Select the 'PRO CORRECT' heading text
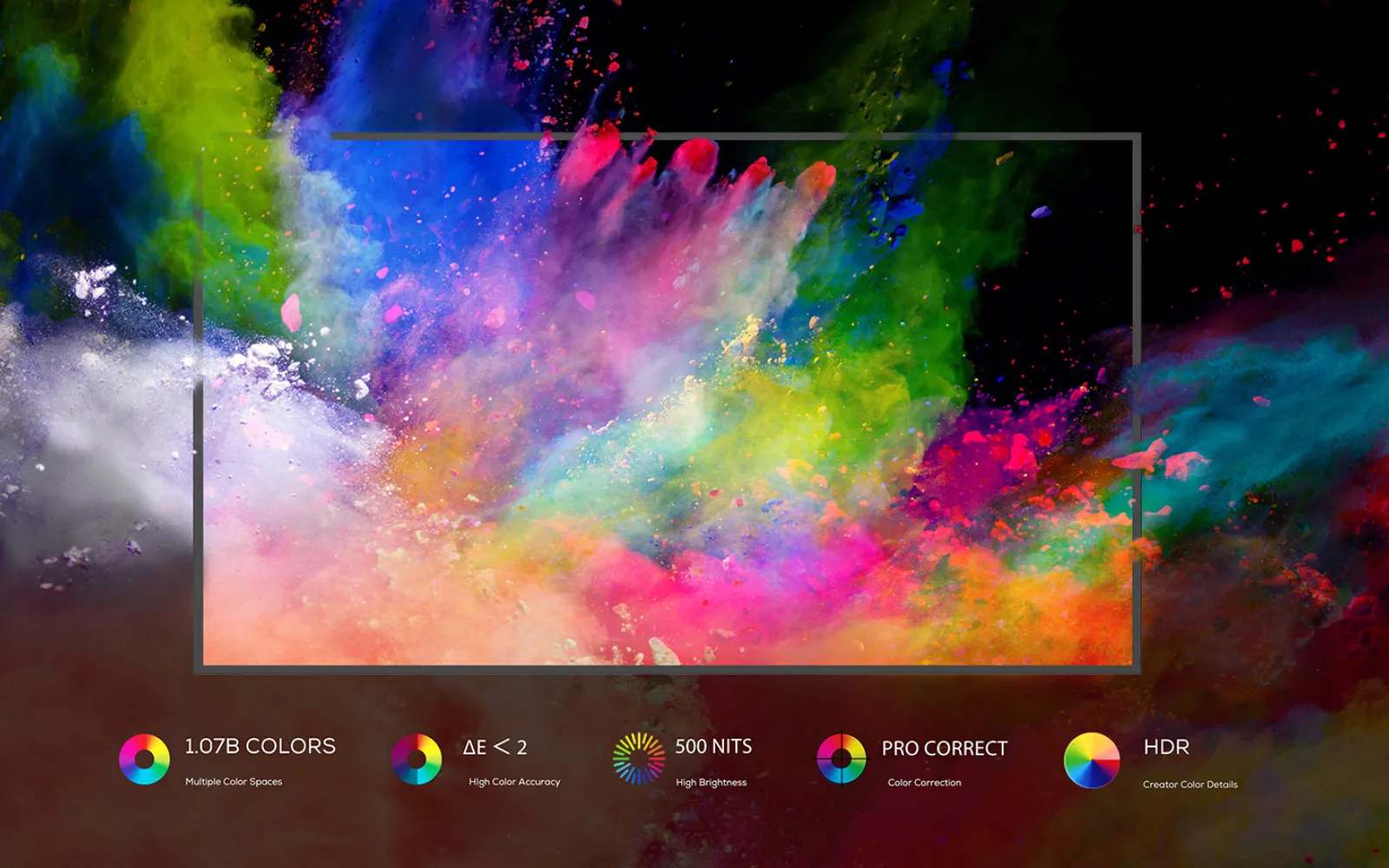The height and width of the screenshot is (868, 1389). click(x=945, y=748)
